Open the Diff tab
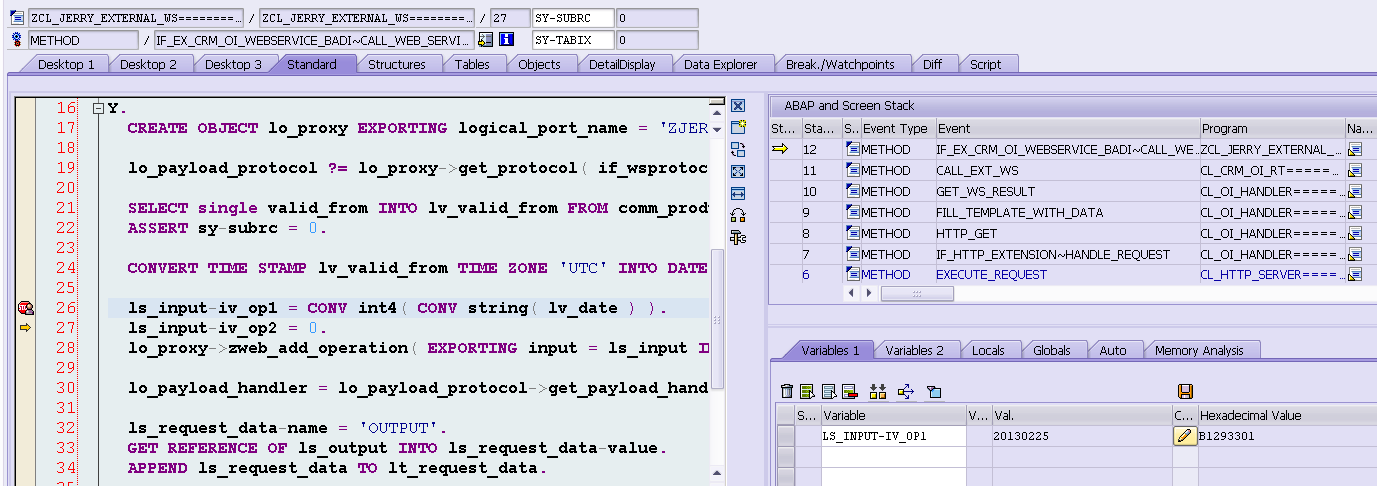1377x486 pixels. [x=932, y=64]
